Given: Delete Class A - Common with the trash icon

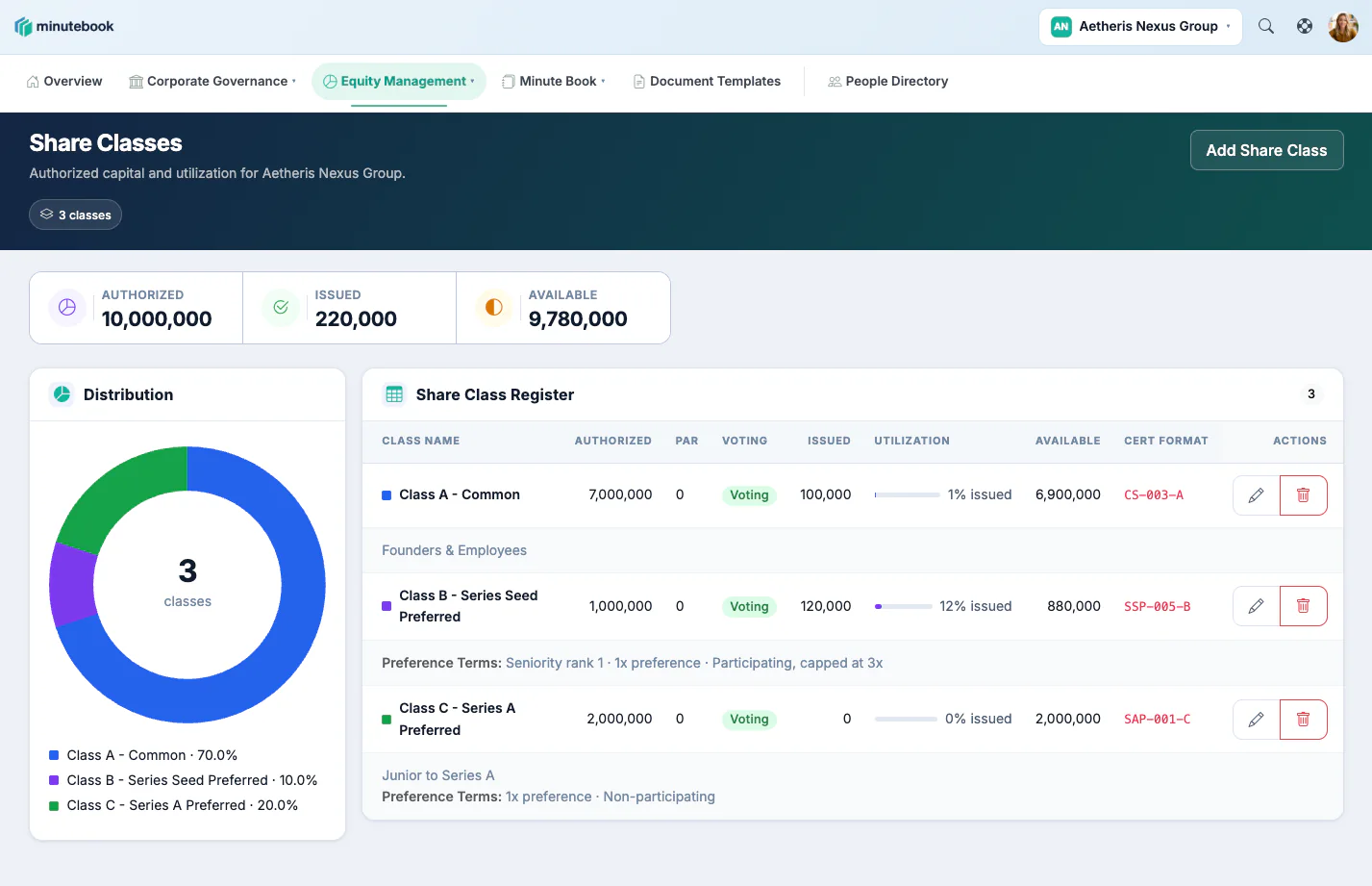Looking at the screenshot, I should click(x=1304, y=495).
